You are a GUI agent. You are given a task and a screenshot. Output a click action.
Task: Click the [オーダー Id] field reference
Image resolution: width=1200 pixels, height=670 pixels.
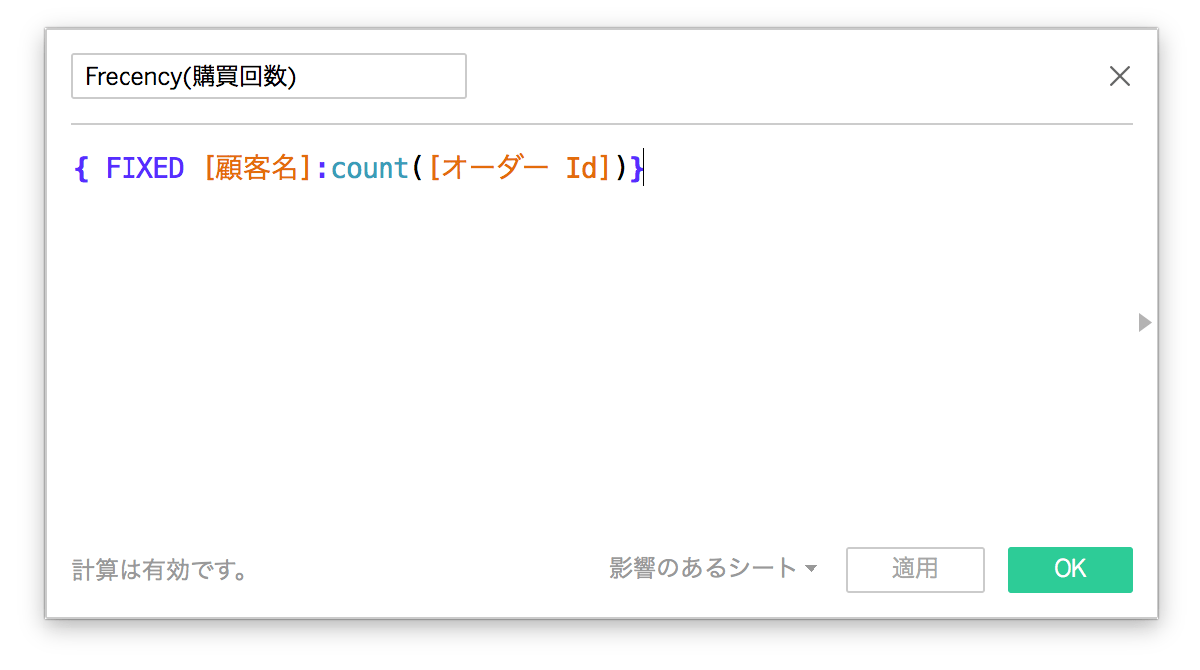518,169
